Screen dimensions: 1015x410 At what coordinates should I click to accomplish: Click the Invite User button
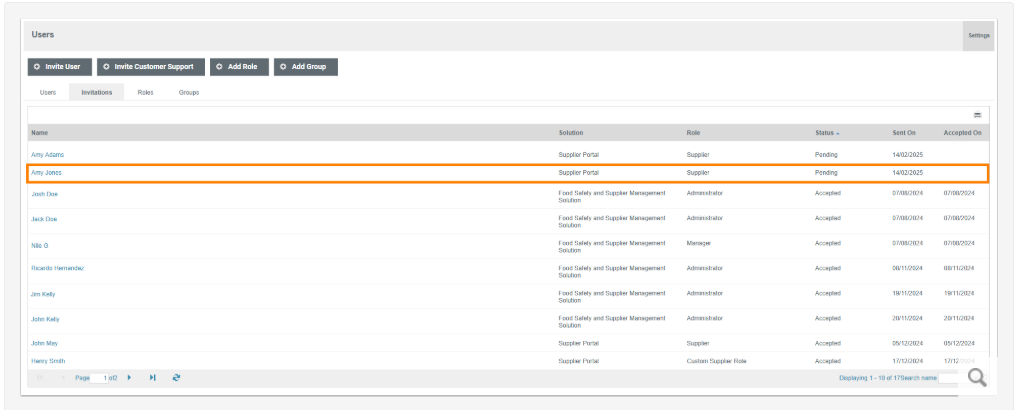click(59, 67)
